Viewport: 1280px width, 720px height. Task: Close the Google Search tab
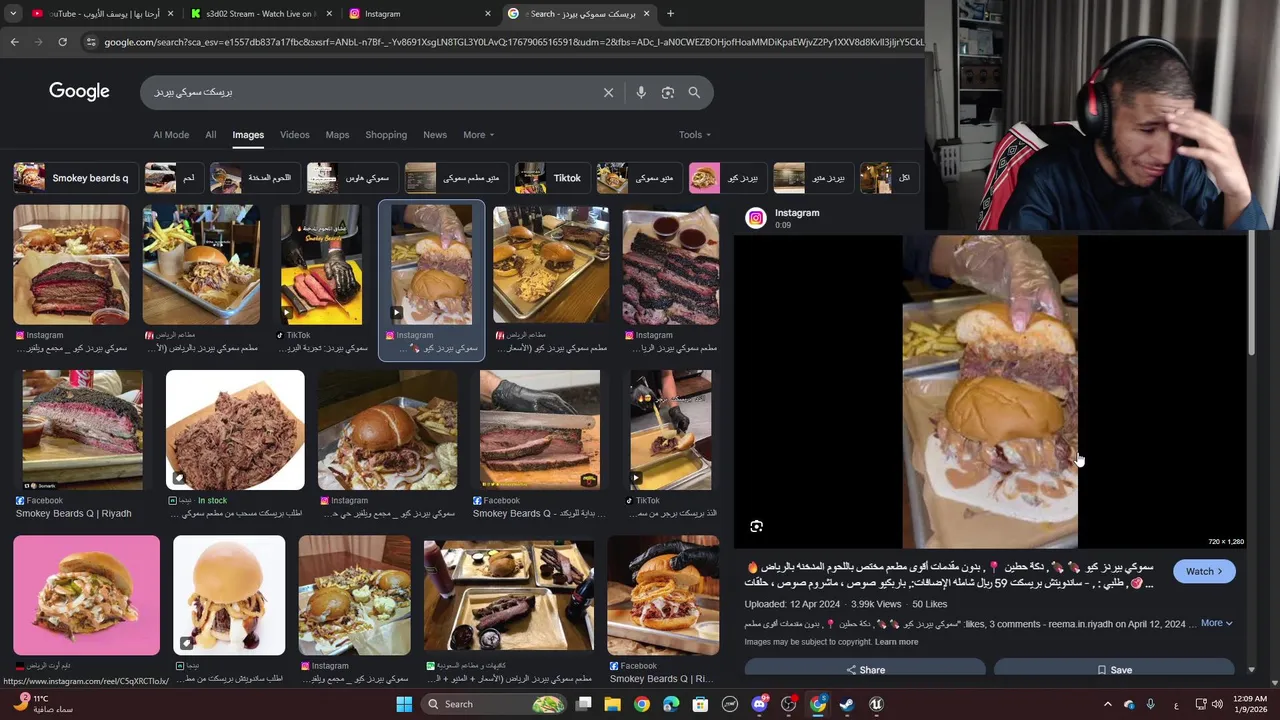tap(647, 14)
